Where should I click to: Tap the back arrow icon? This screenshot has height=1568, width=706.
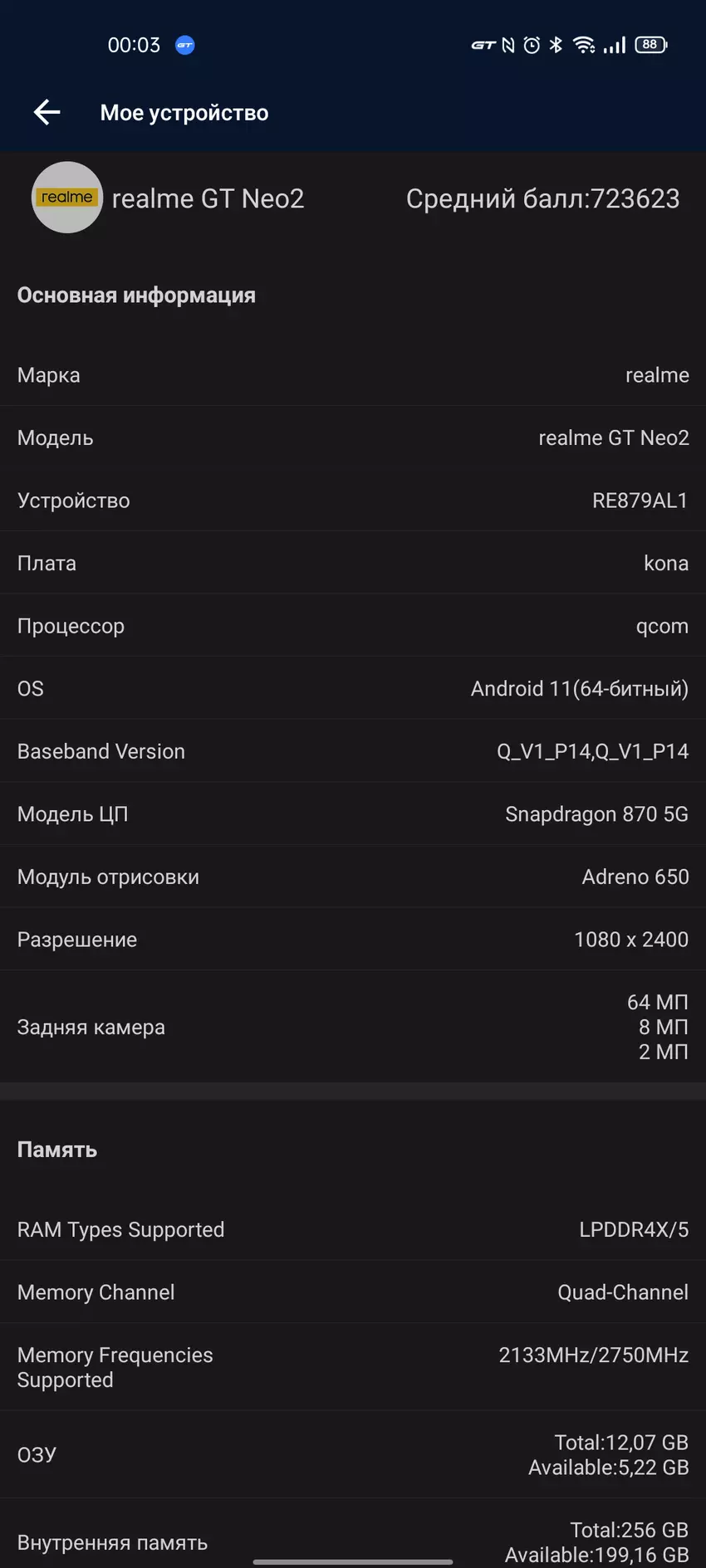click(x=47, y=112)
